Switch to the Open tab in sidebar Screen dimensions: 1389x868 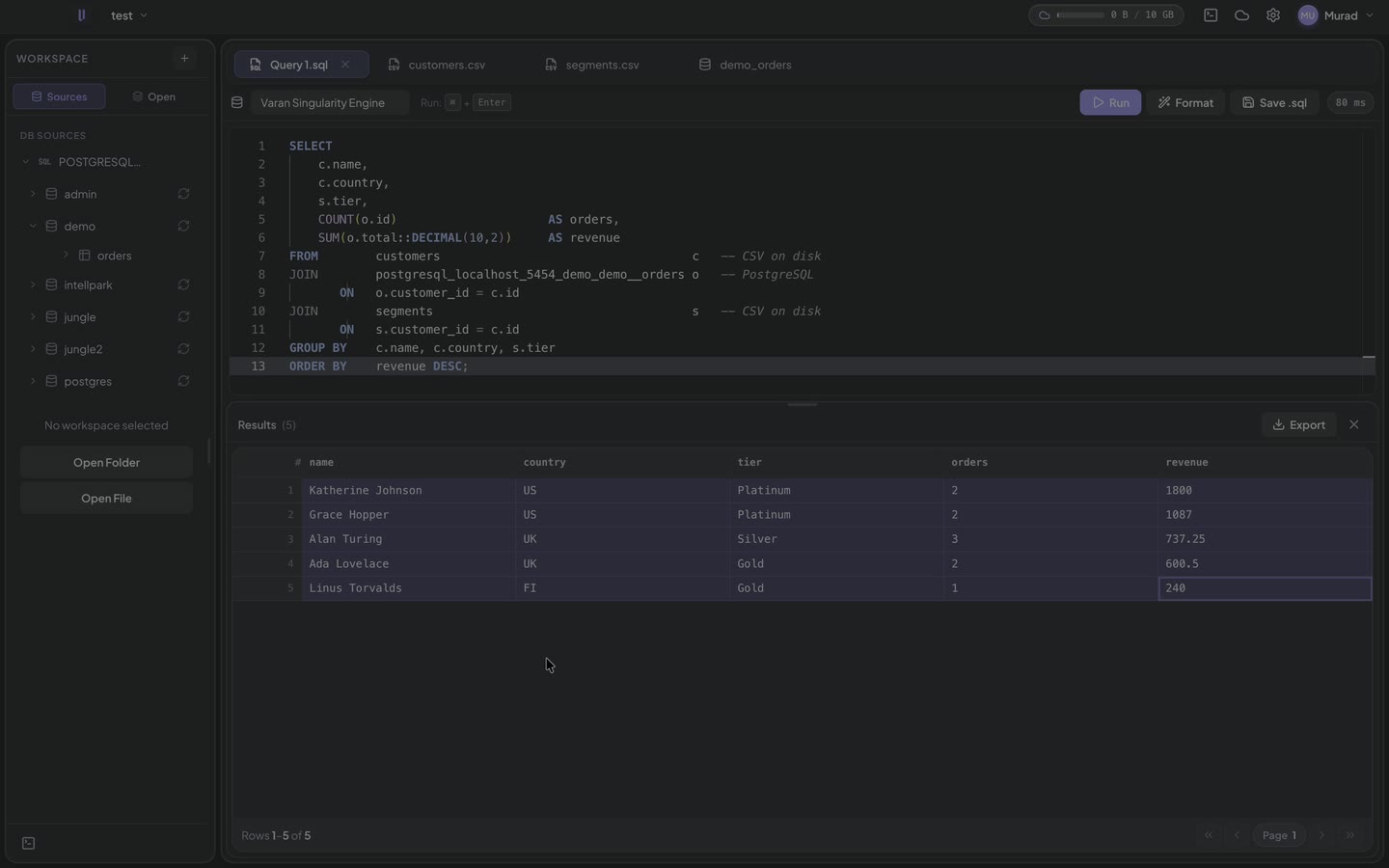(154, 96)
